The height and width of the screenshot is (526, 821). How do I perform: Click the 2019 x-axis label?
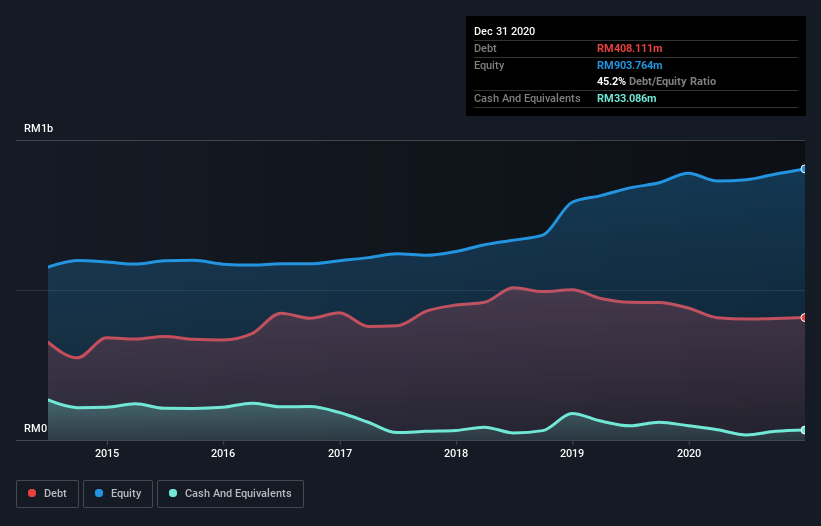(x=572, y=453)
